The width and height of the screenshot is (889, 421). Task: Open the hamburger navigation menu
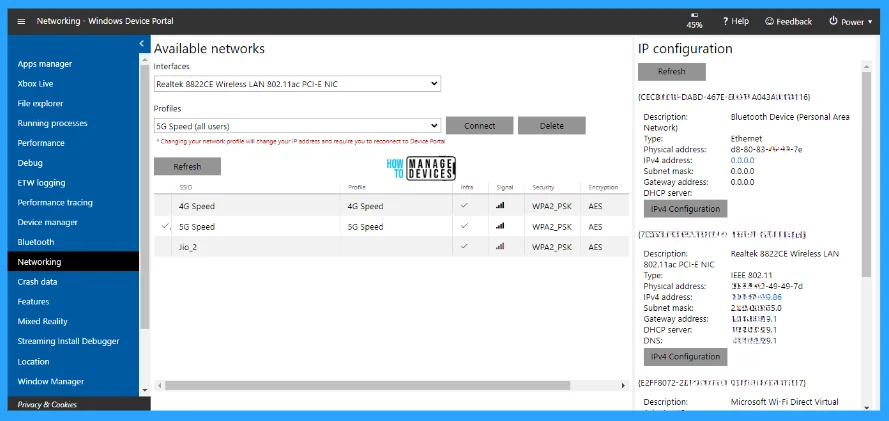tap(22, 22)
